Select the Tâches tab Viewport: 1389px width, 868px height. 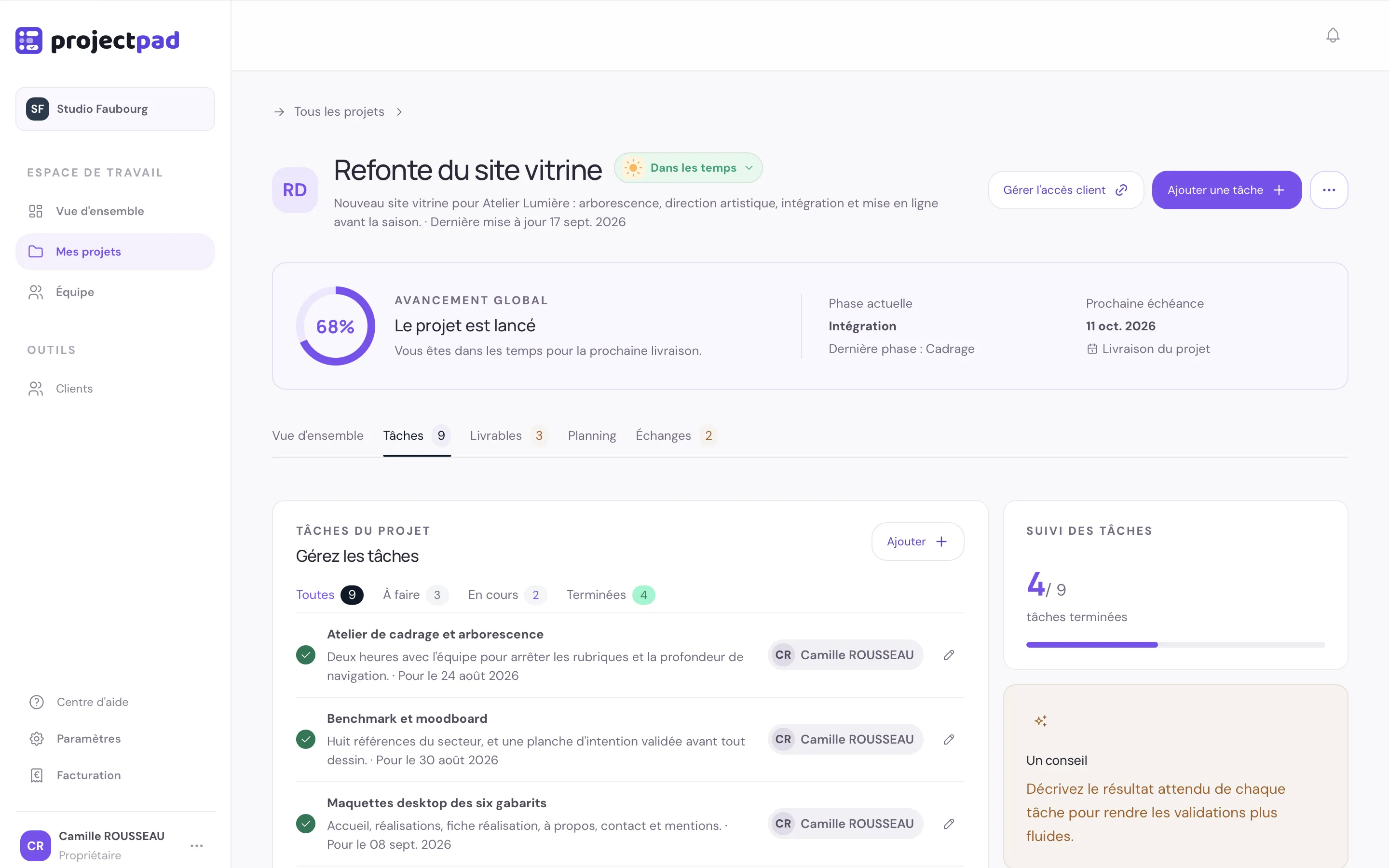[417, 436]
